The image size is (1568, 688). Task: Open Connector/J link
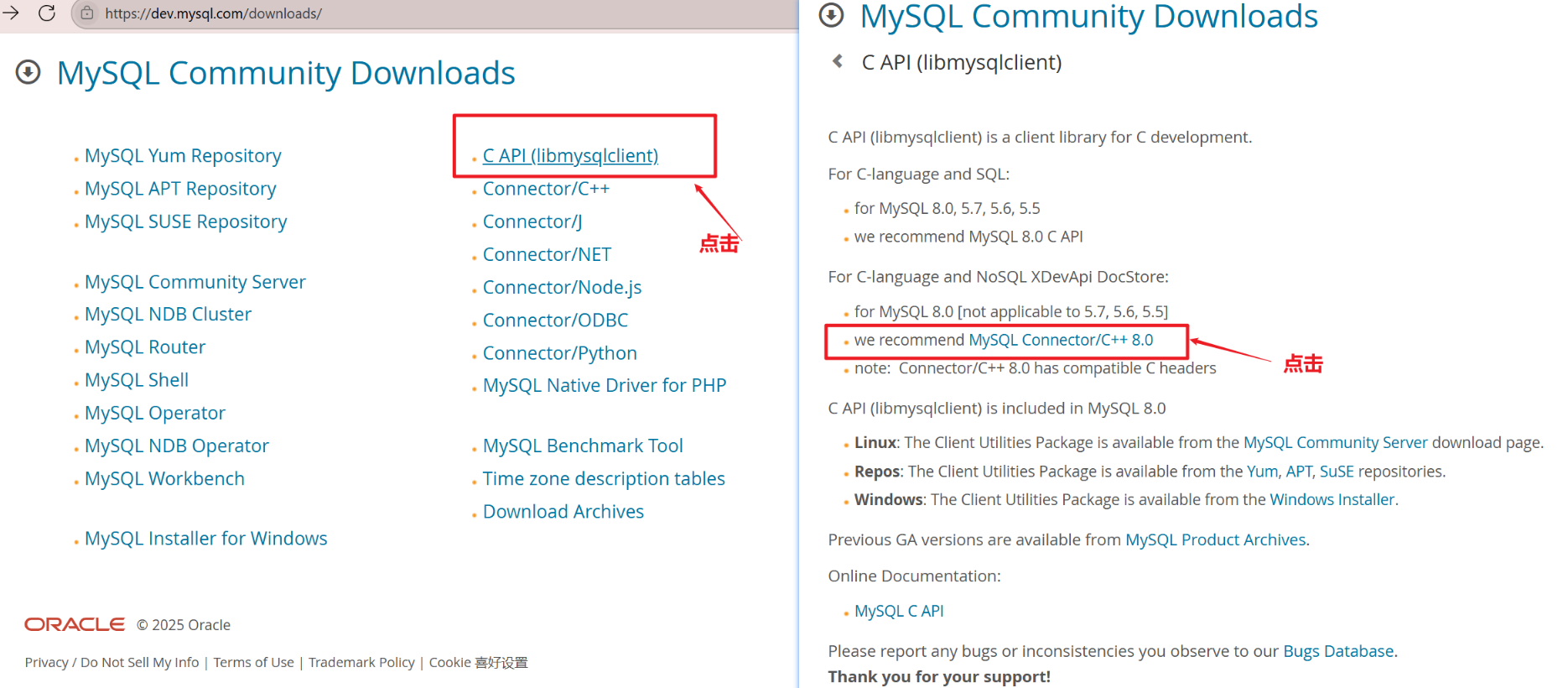click(x=532, y=222)
